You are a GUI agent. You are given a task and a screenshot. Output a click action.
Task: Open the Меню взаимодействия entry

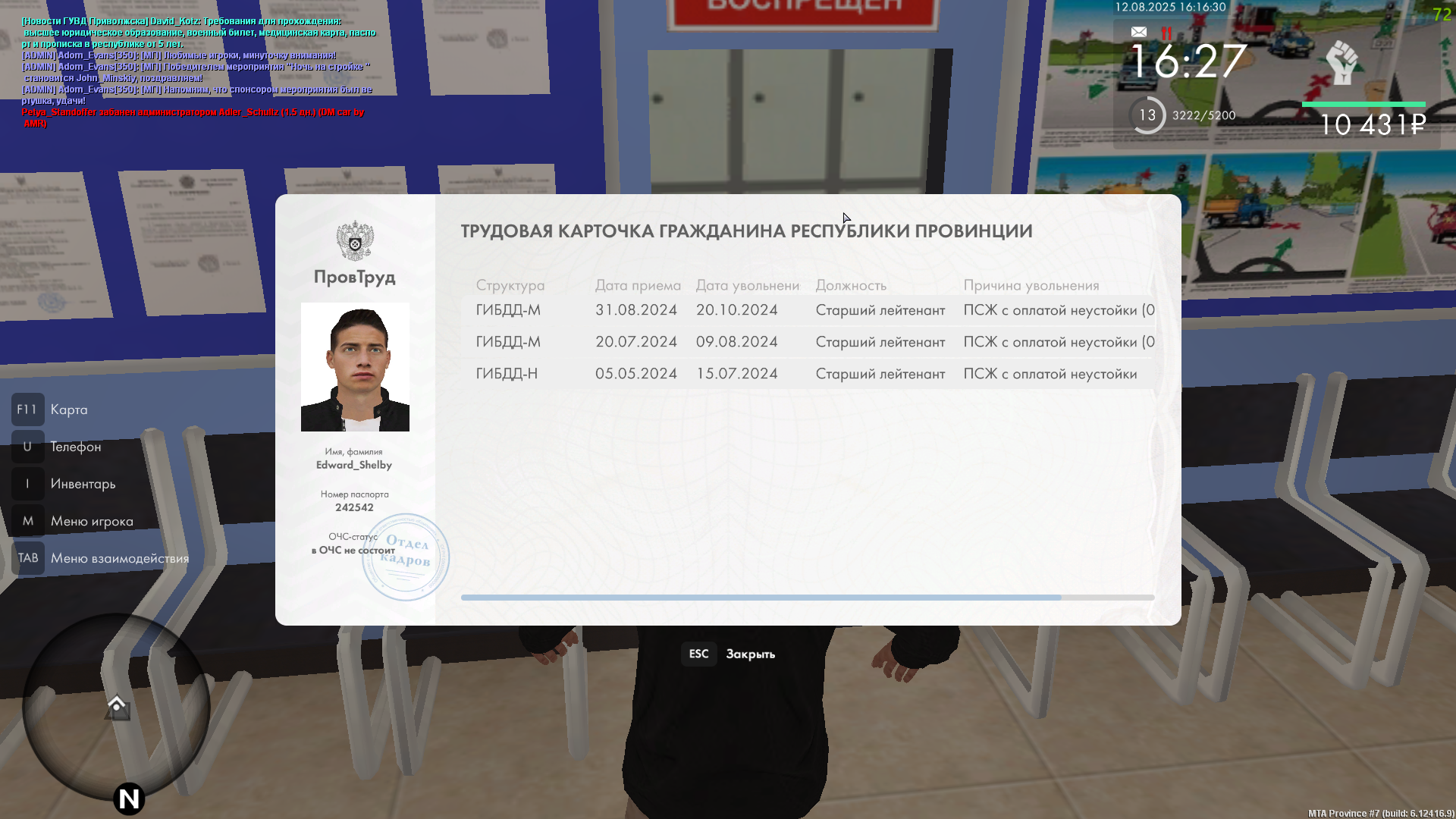(120, 558)
